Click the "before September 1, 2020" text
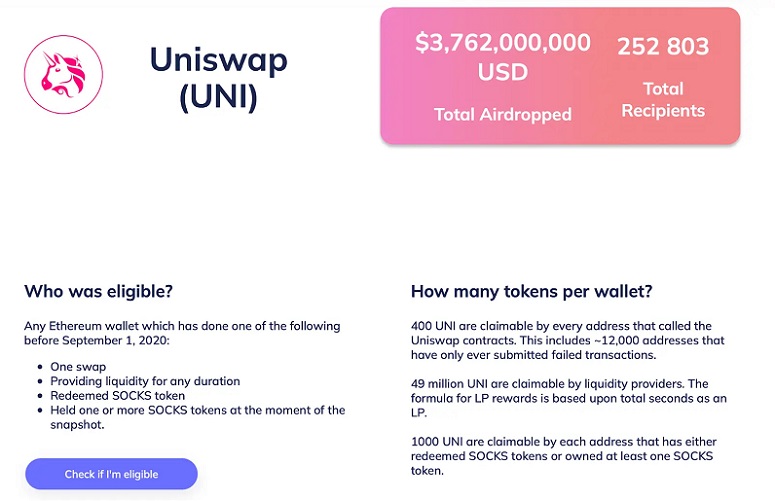The width and height of the screenshot is (775, 501). pyautogui.click(x=97, y=340)
